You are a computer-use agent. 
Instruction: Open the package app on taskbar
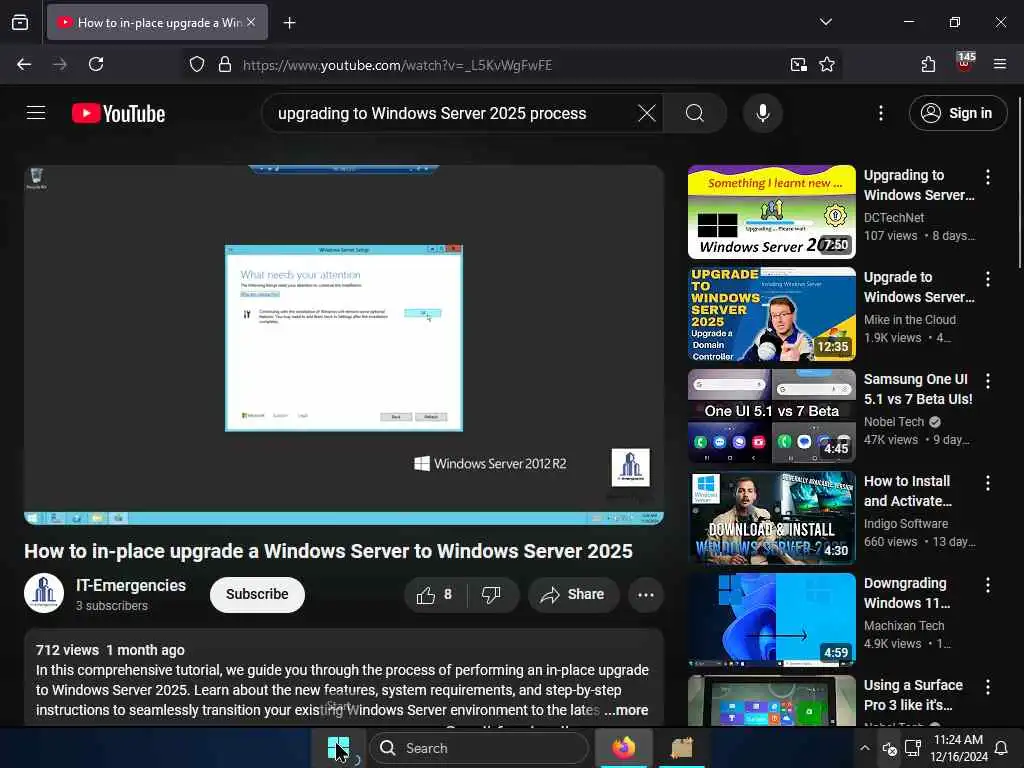coord(682,748)
